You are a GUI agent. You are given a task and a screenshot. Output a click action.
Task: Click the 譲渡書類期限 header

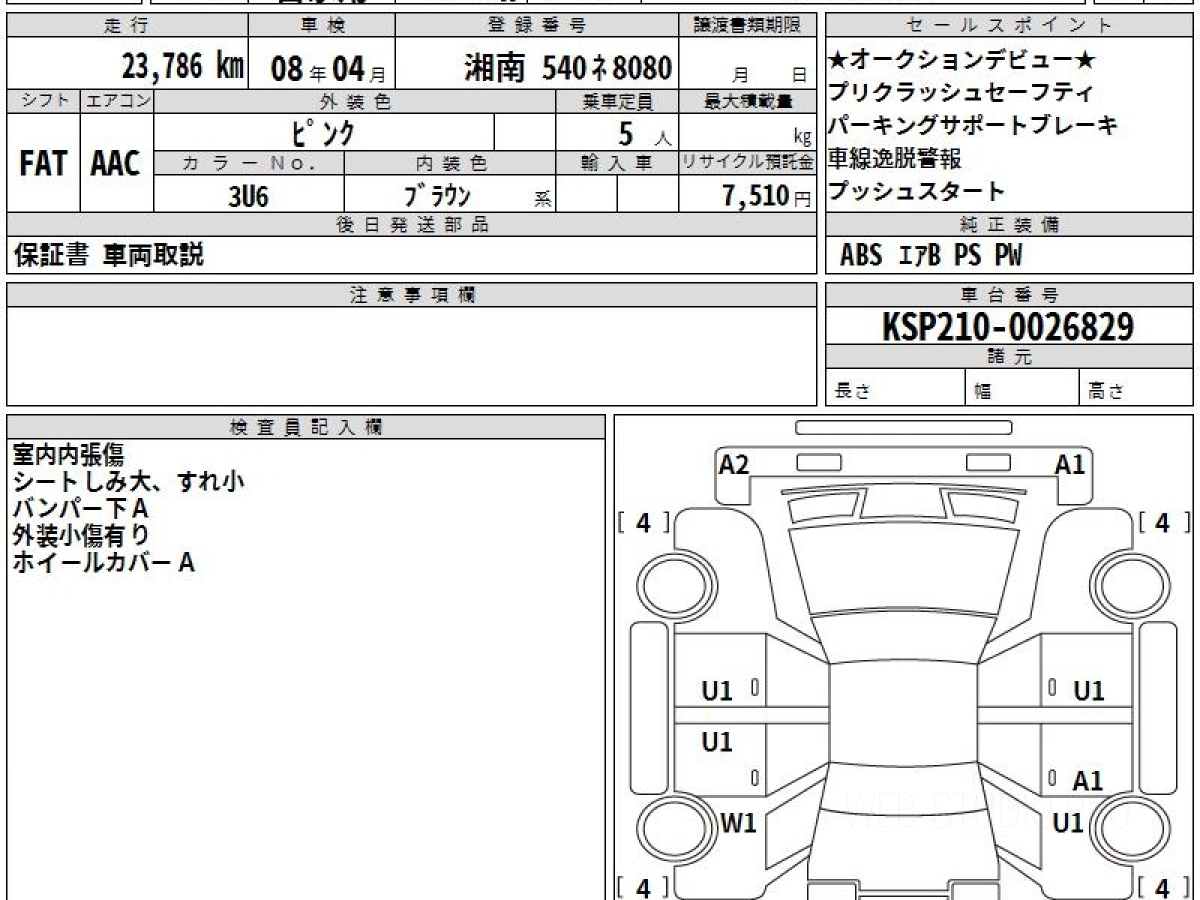(750, 26)
